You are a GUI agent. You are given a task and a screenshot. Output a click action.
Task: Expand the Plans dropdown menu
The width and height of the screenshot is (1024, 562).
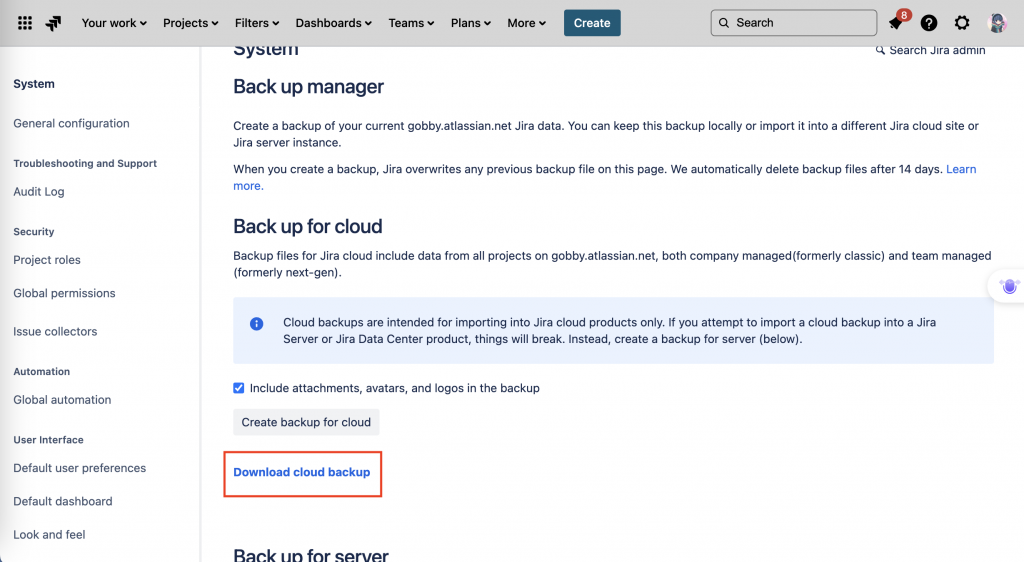471,23
